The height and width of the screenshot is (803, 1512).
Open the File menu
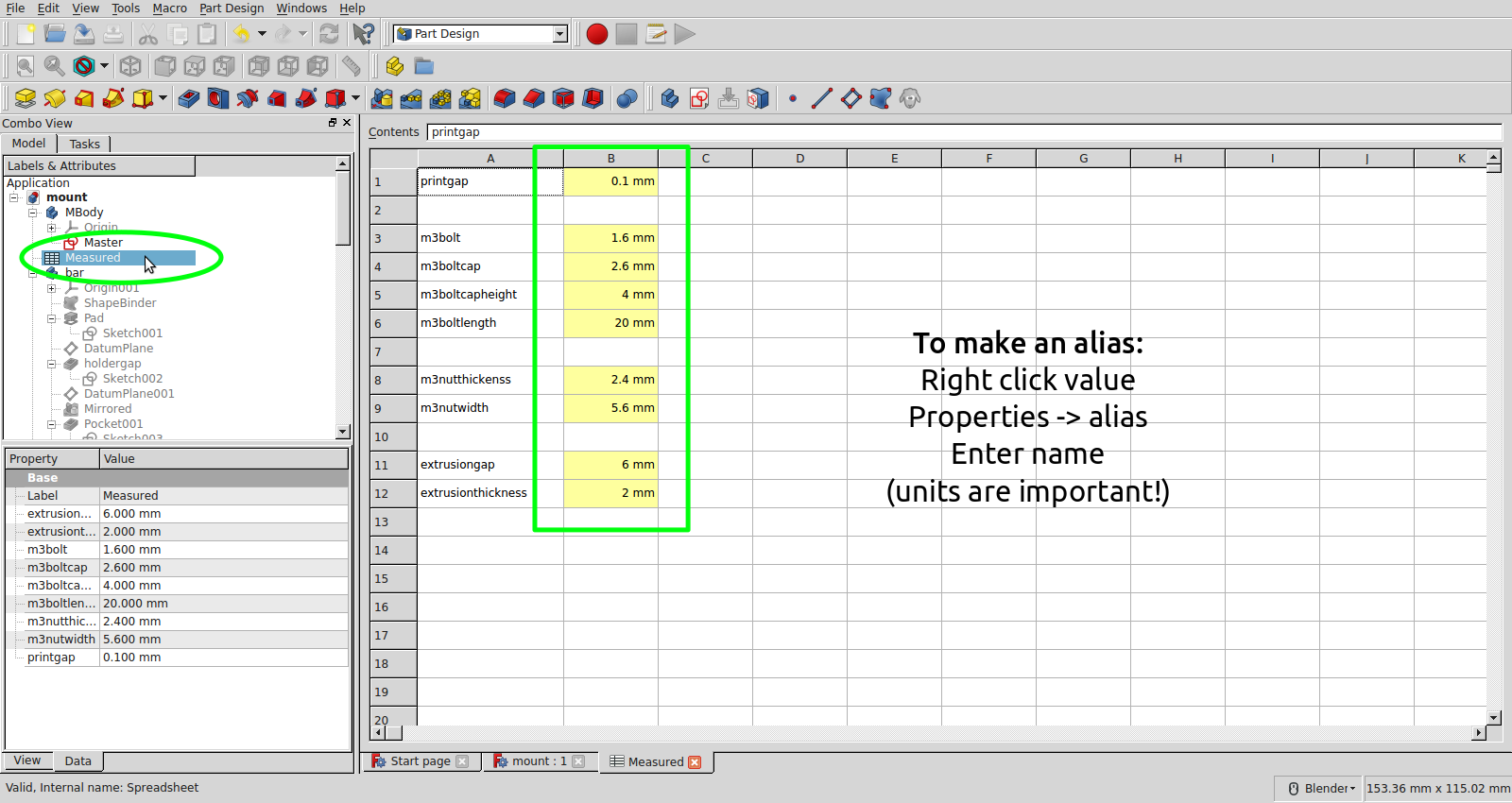(15, 9)
